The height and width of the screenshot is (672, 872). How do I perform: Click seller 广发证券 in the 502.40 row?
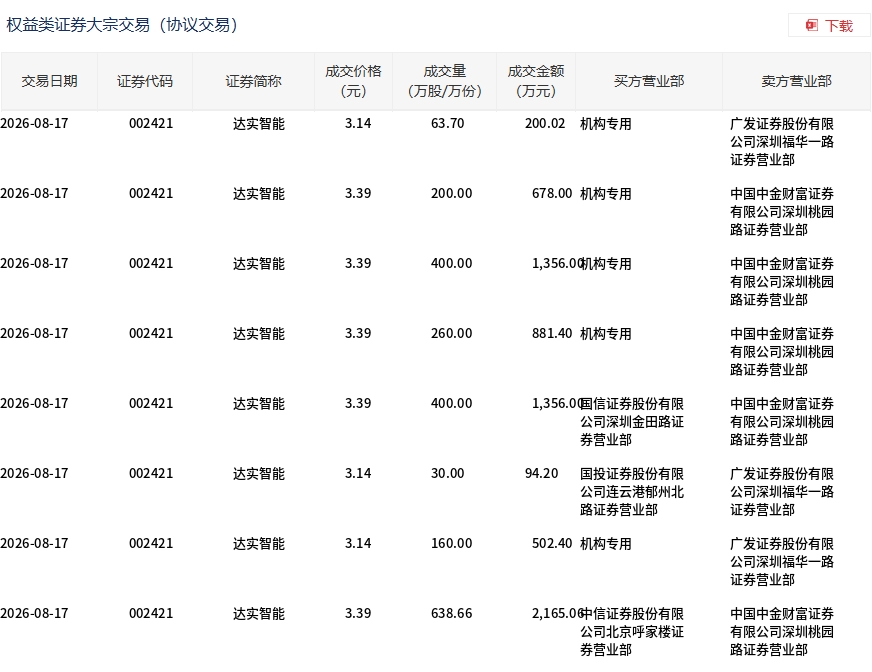point(782,562)
